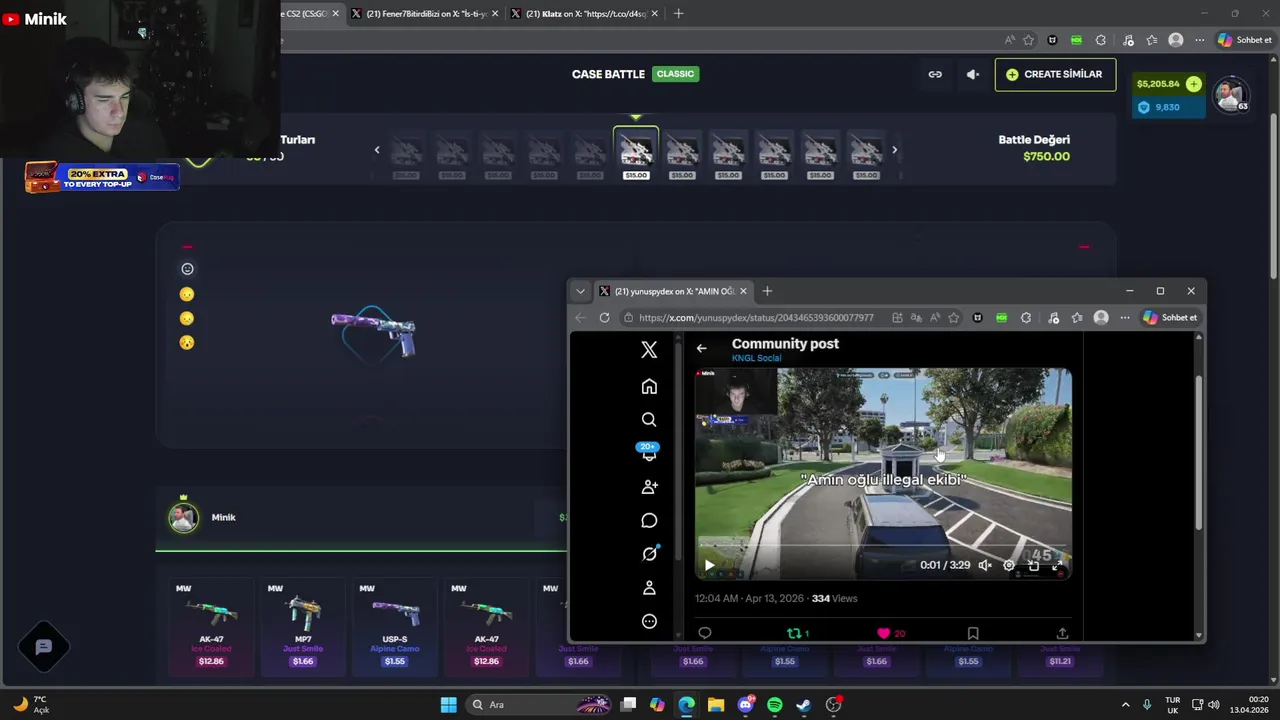The image size is (1280, 720).
Task: Open new tab in main browser
Action: click(x=678, y=14)
